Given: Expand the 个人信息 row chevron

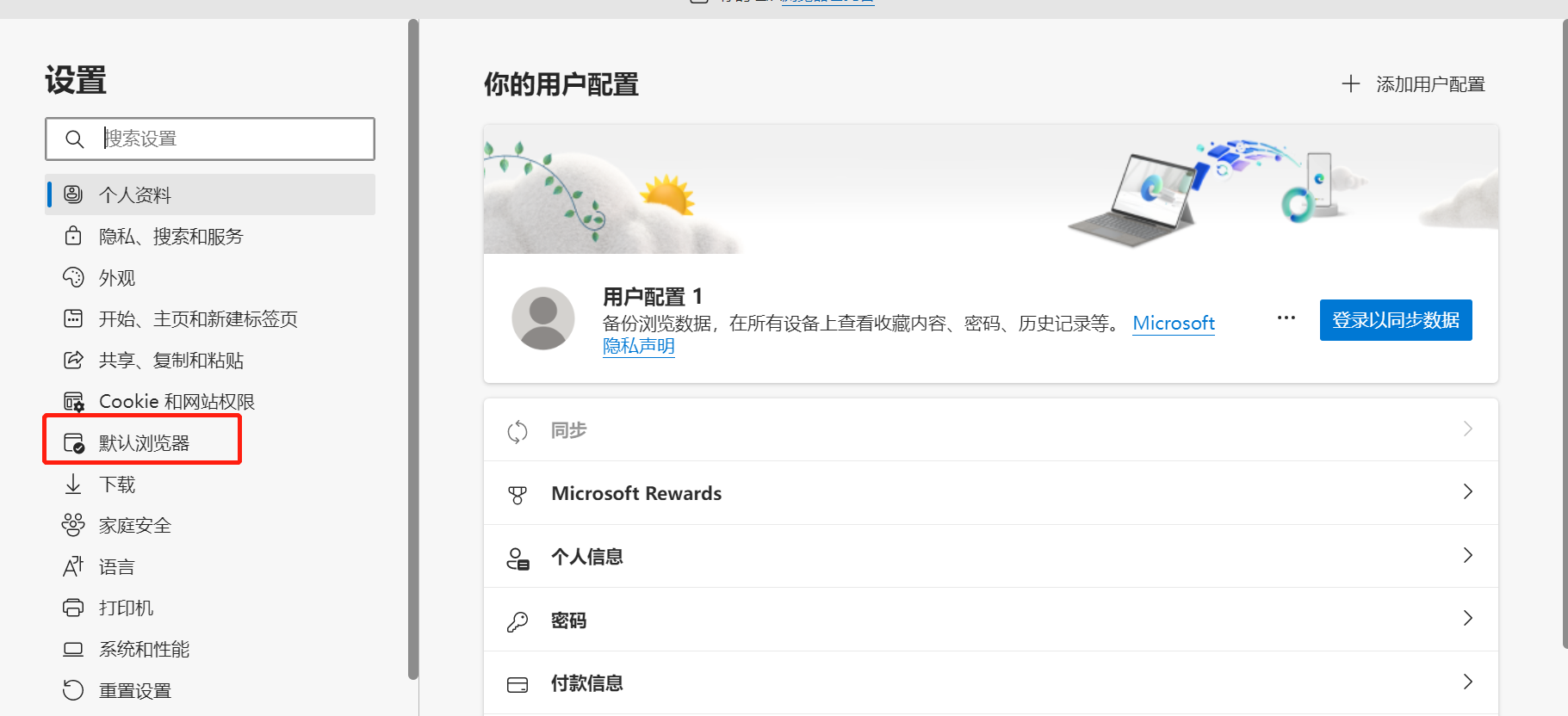Looking at the screenshot, I should pos(1467,556).
